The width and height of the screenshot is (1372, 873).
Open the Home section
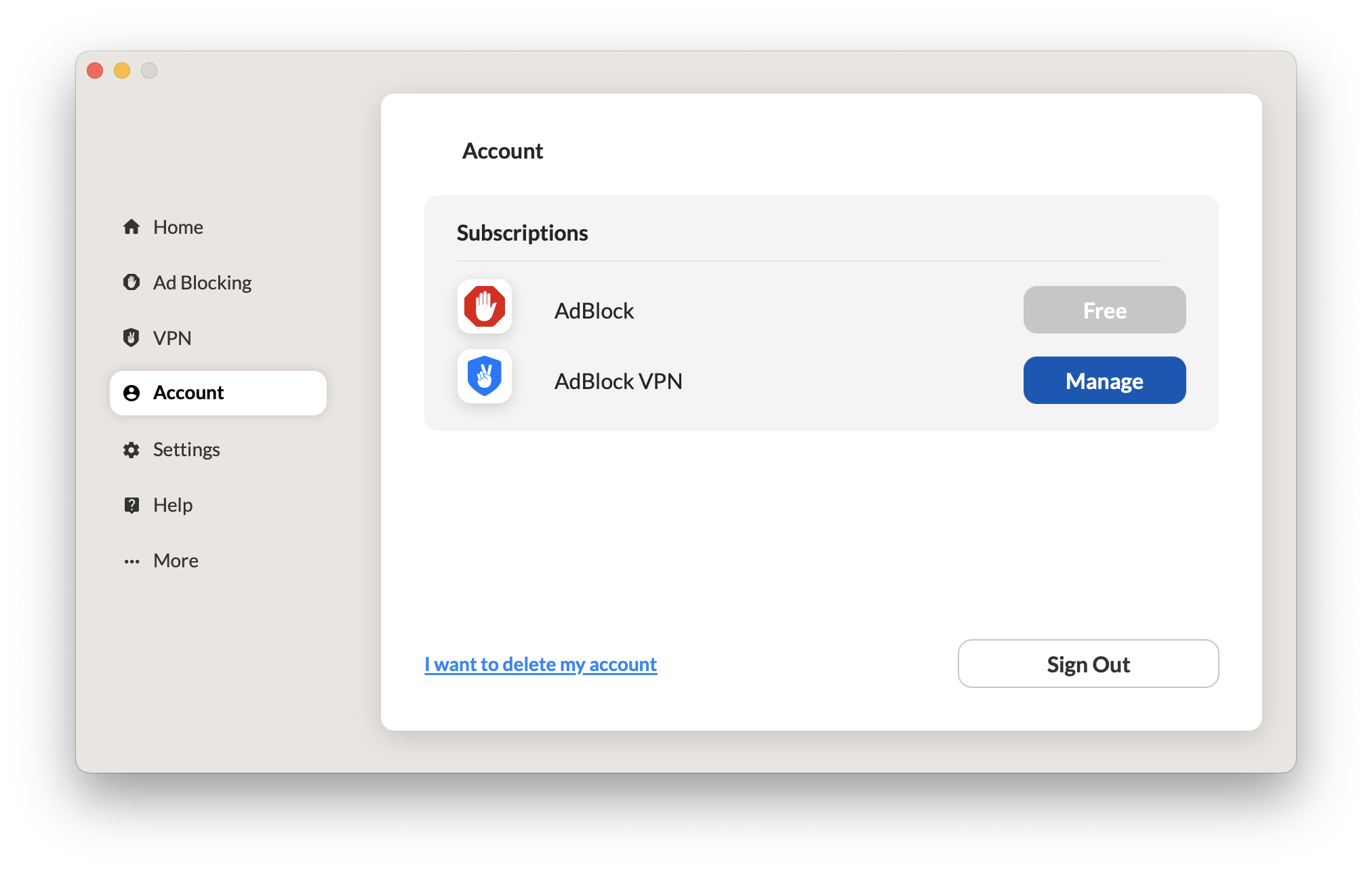click(178, 227)
